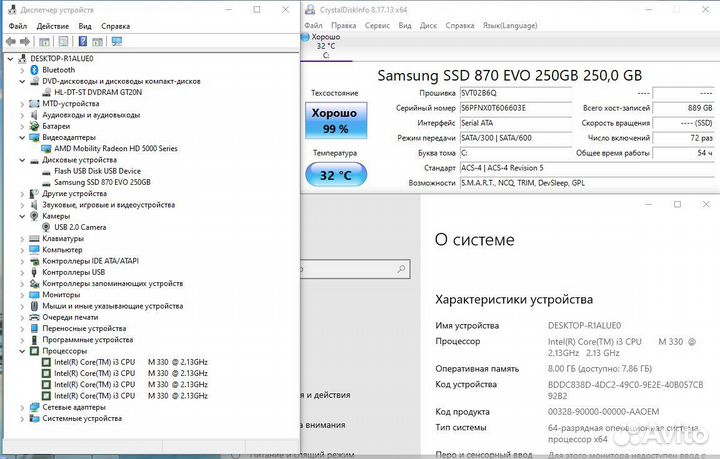Click the Возможности S.M.A.R.T., NCQ, TRIM field
Viewport: 720px width, 459px height.
click(x=587, y=183)
